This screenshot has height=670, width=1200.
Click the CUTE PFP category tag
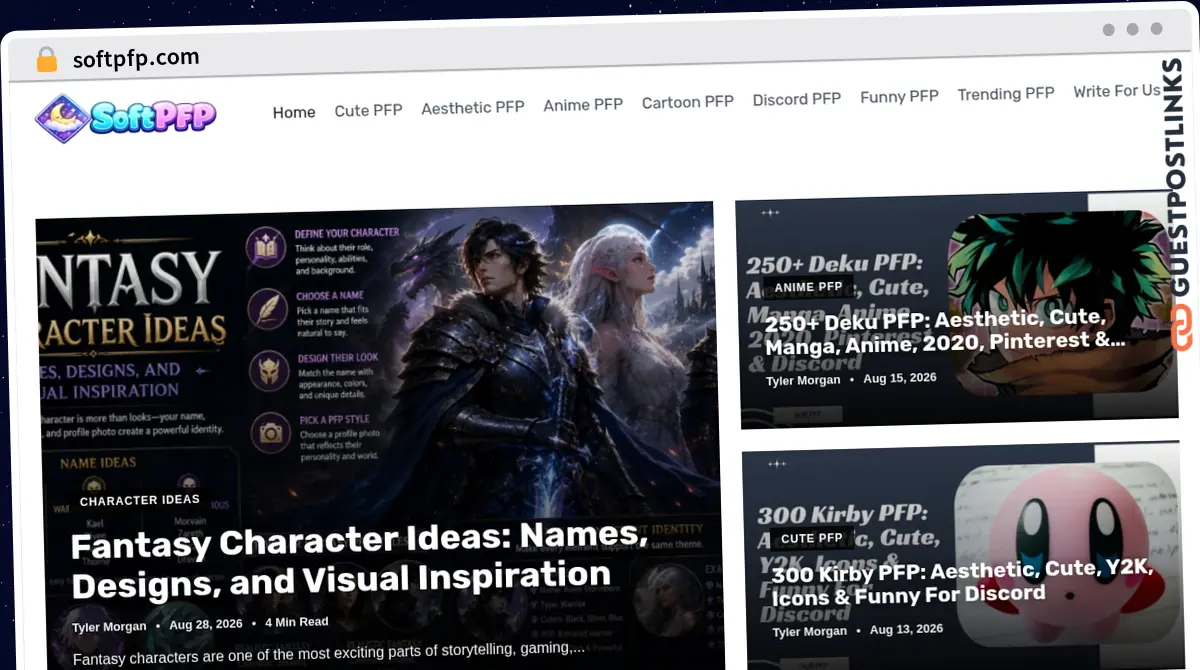tap(811, 538)
